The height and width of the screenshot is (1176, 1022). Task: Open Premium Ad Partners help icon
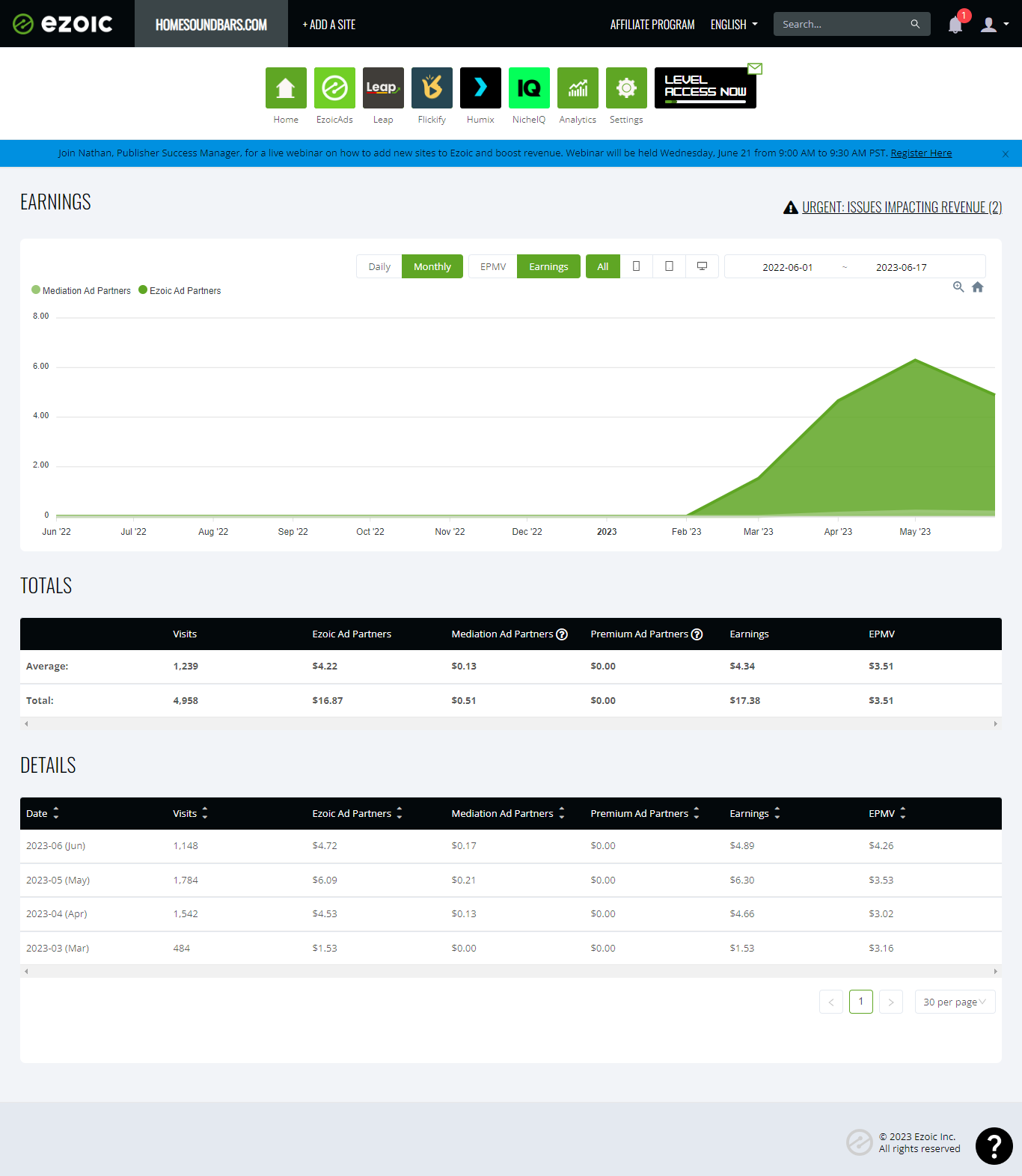click(x=697, y=634)
